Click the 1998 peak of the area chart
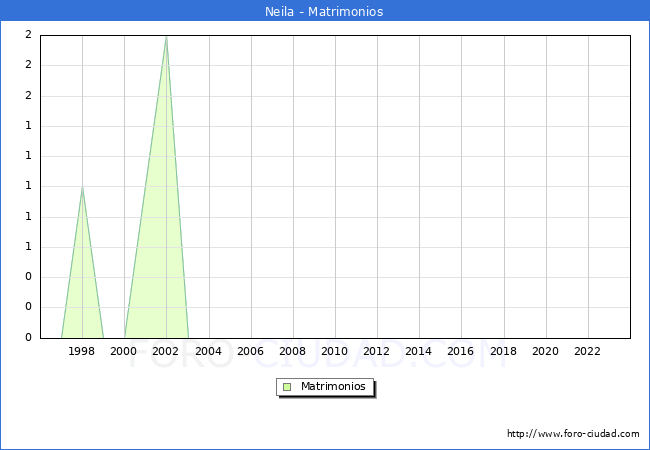The height and width of the screenshot is (450, 650). (82, 188)
